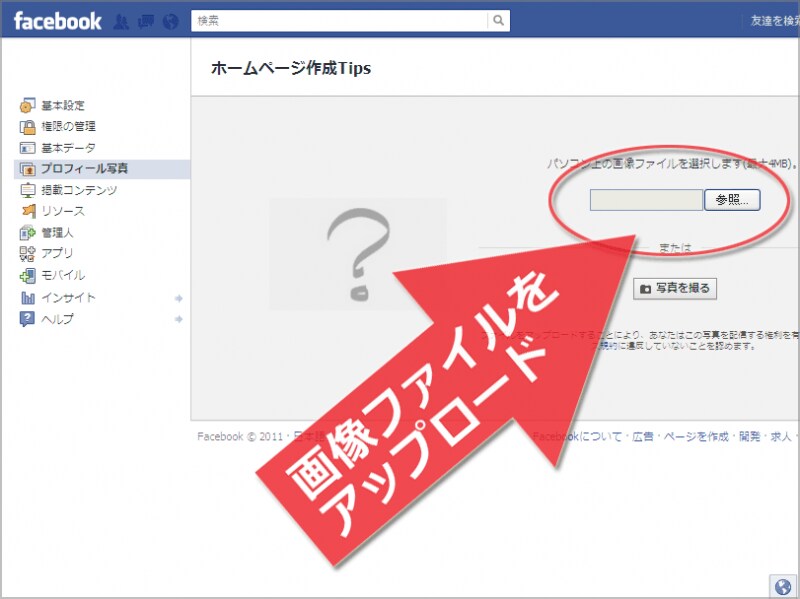Click 権限の管理 lock icon

click(27, 127)
